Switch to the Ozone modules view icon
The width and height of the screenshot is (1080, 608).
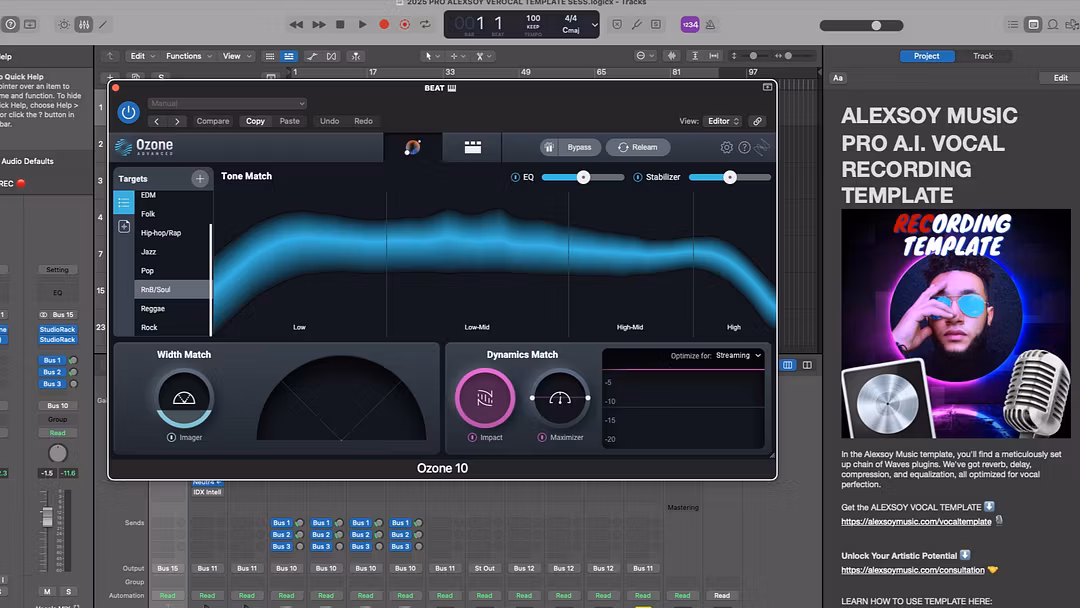tap(472, 147)
